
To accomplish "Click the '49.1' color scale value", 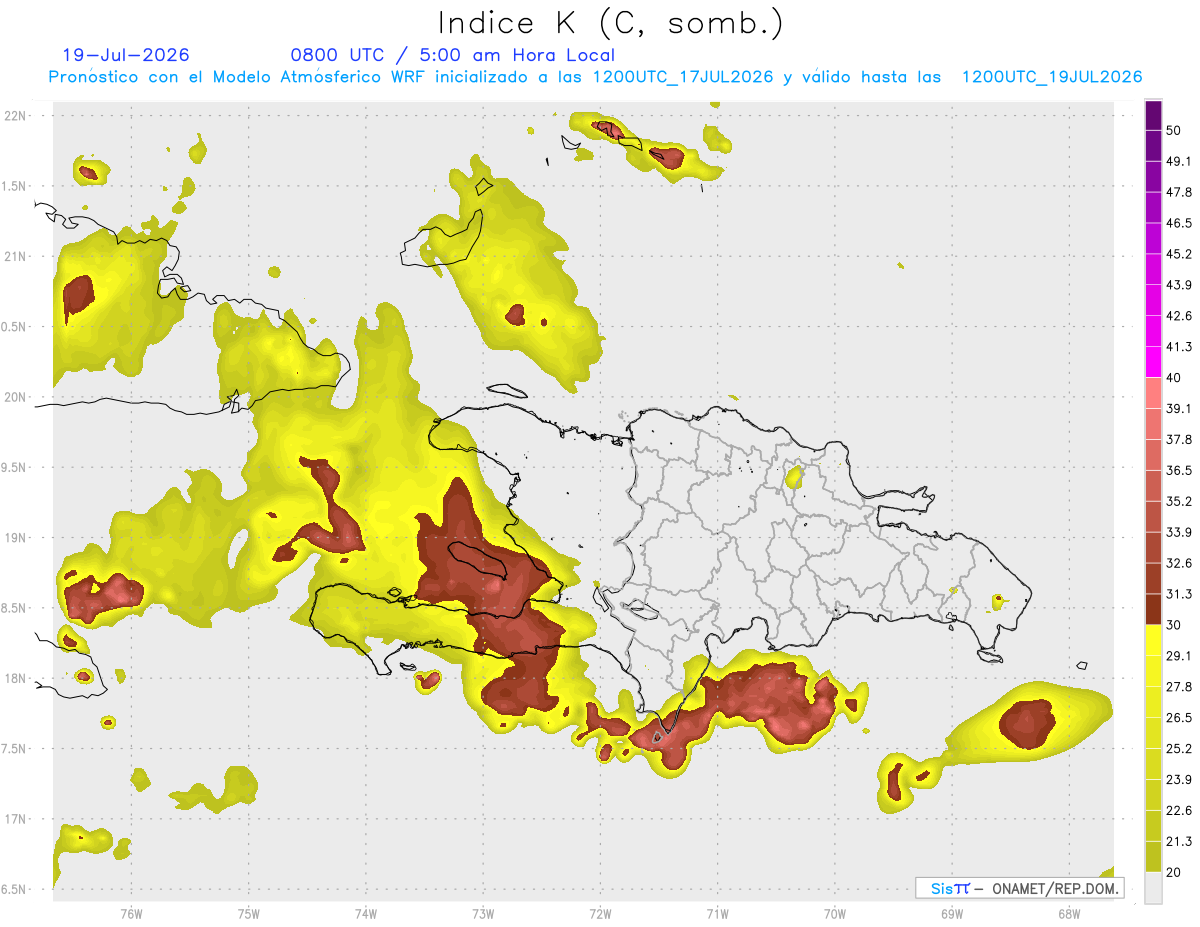I will (1179, 161).
